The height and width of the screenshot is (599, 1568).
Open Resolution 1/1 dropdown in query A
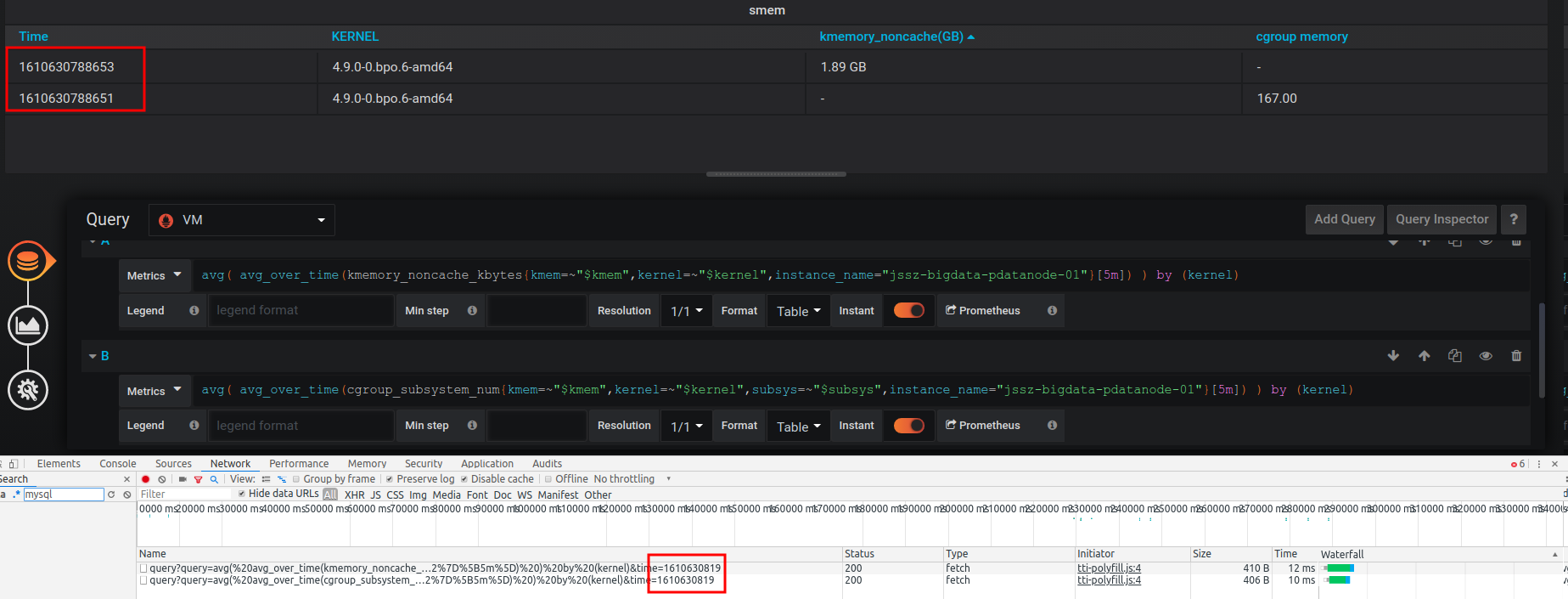686,311
